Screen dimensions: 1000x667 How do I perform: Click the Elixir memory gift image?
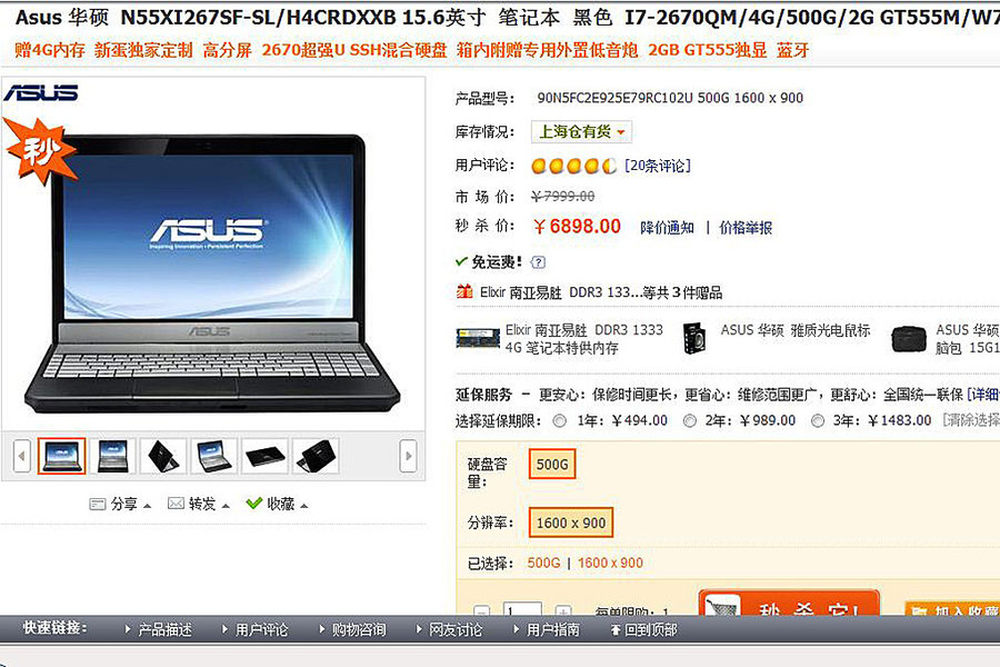coord(478,338)
